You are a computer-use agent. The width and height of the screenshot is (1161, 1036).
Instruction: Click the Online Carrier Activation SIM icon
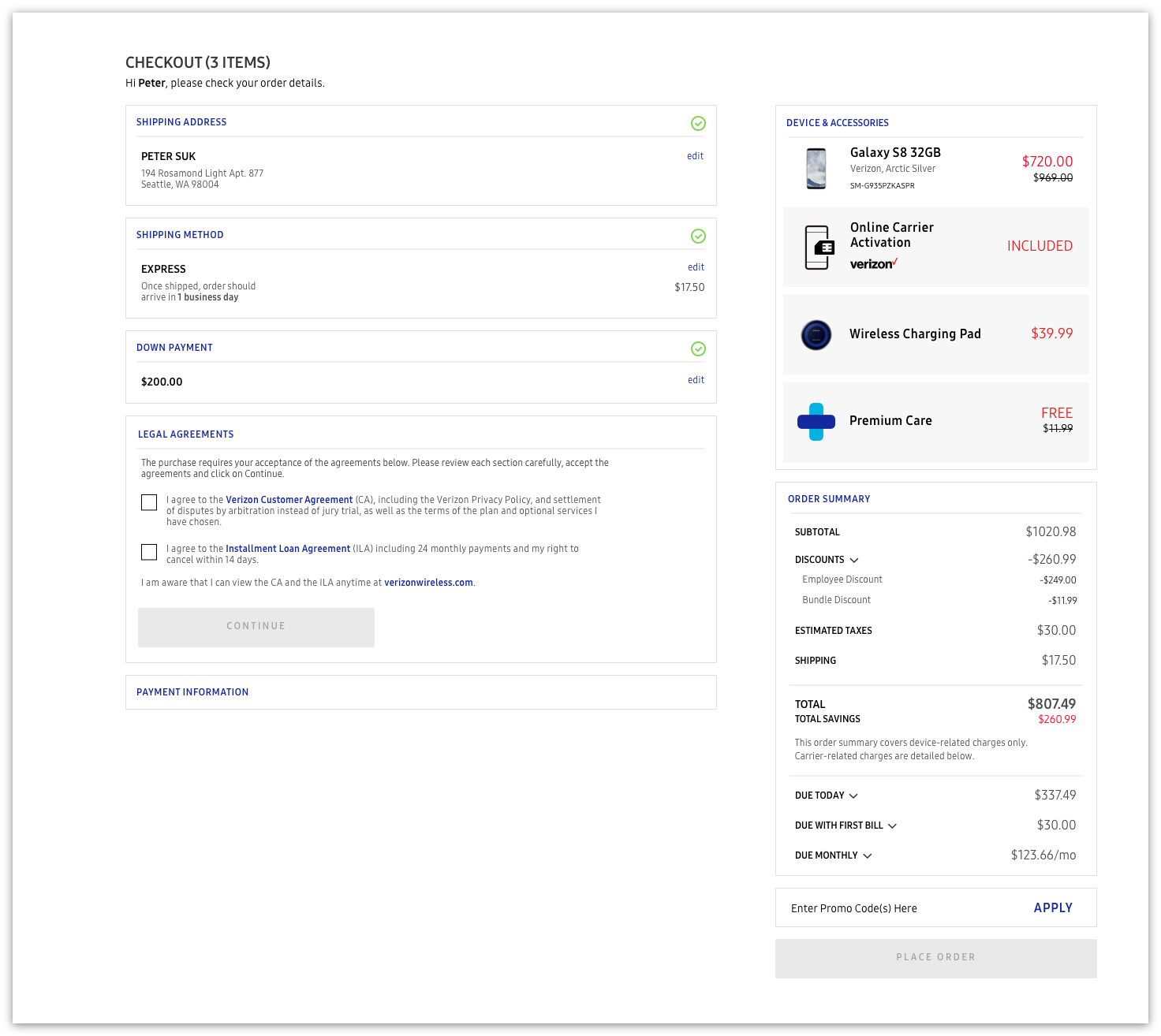click(x=819, y=248)
